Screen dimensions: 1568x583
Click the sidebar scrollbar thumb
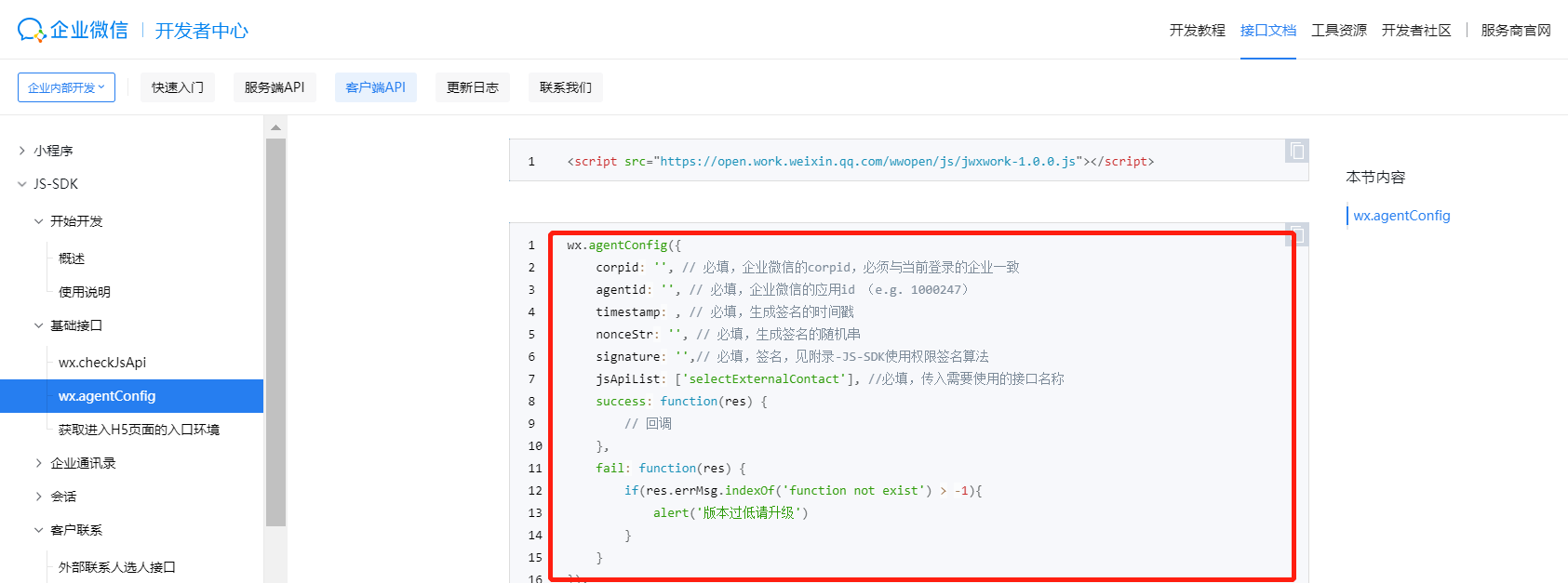pyautogui.click(x=275, y=333)
